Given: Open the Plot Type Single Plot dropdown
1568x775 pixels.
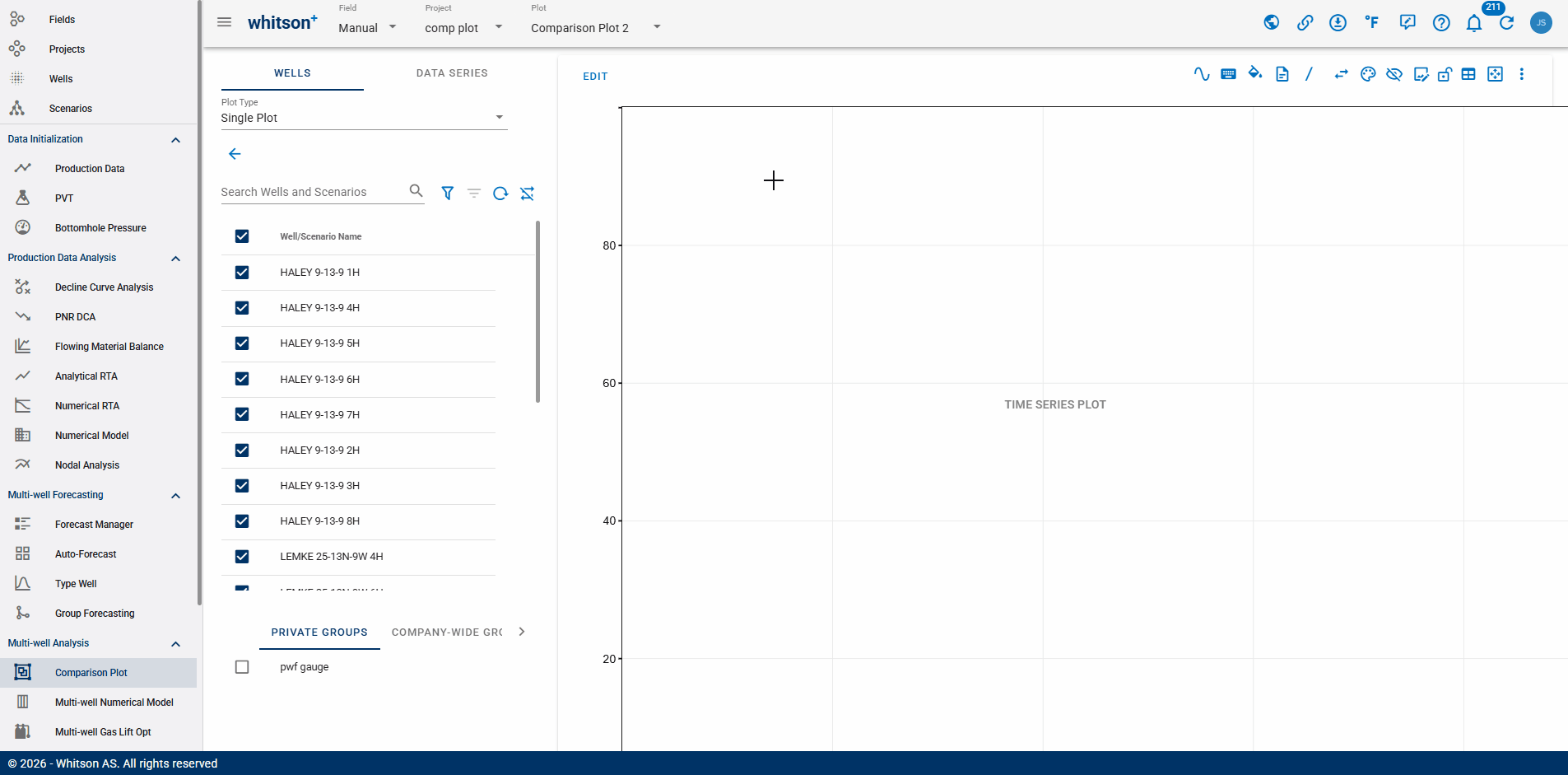Looking at the screenshot, I should click(x=364, y=118).
